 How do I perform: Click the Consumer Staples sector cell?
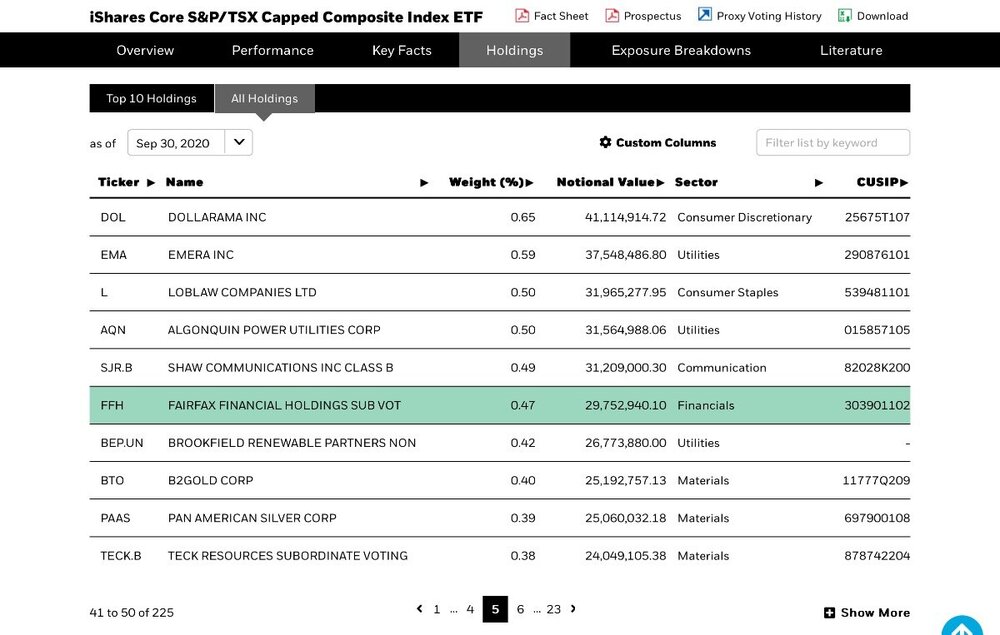pos(728,293)
